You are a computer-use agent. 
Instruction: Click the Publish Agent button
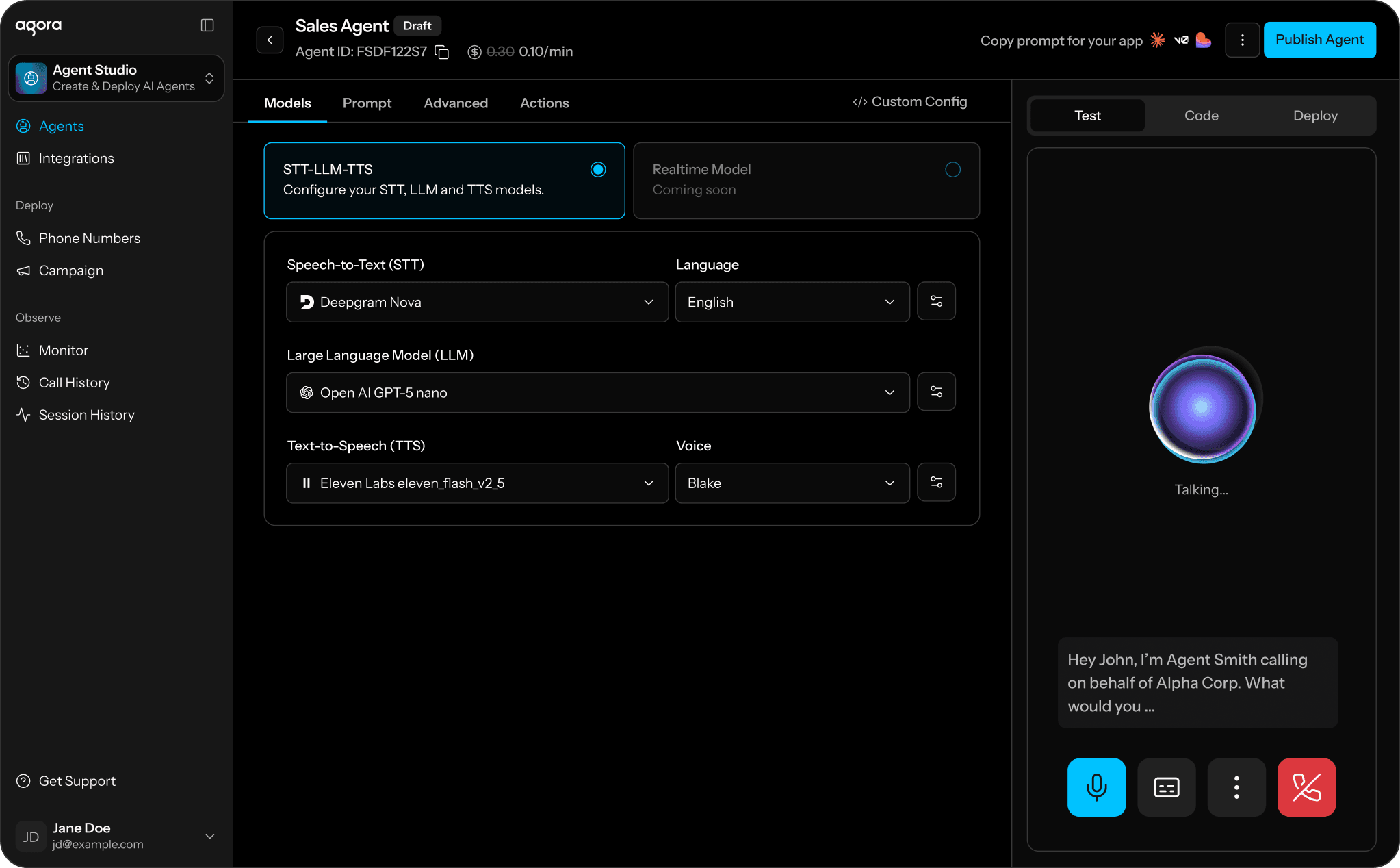tap(1319, 40)
